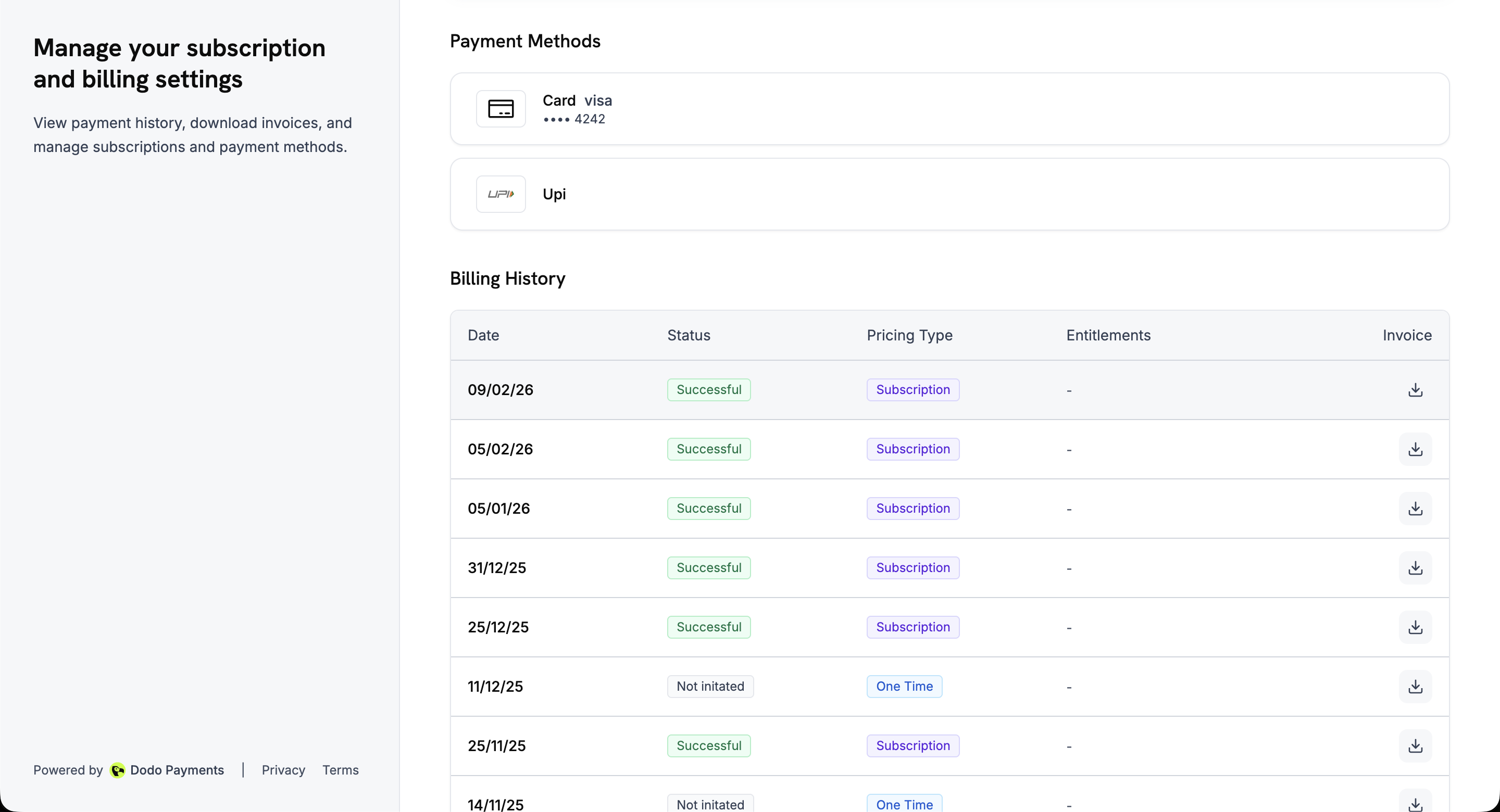
Task: Download the invoice for 05/02/26
Action: click(1415, 449)
